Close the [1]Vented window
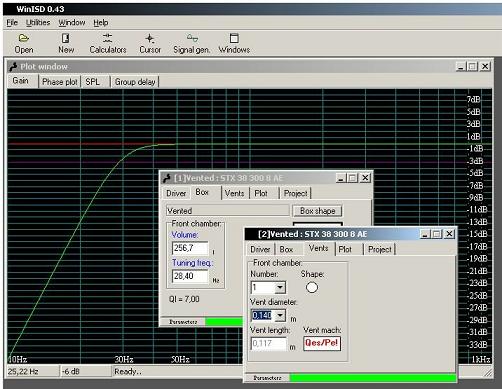The height and width of the screenshot is (389, 502). 365,178
